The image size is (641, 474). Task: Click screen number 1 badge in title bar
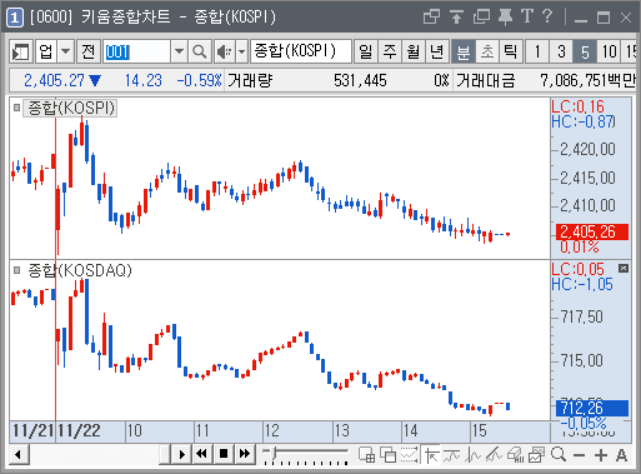[x=15, y=17]
